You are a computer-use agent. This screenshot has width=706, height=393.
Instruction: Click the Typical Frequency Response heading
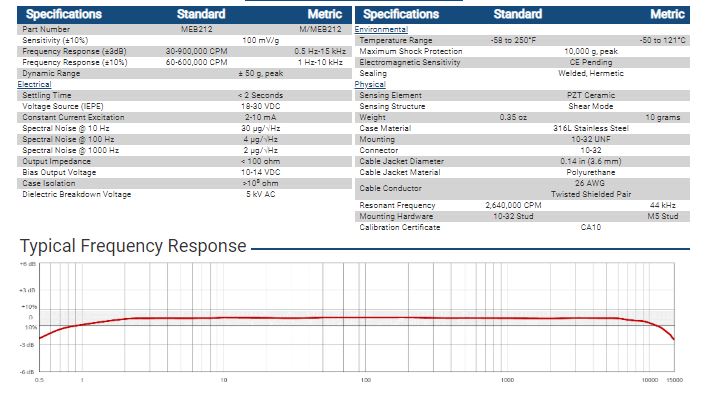tap(133, 246)
